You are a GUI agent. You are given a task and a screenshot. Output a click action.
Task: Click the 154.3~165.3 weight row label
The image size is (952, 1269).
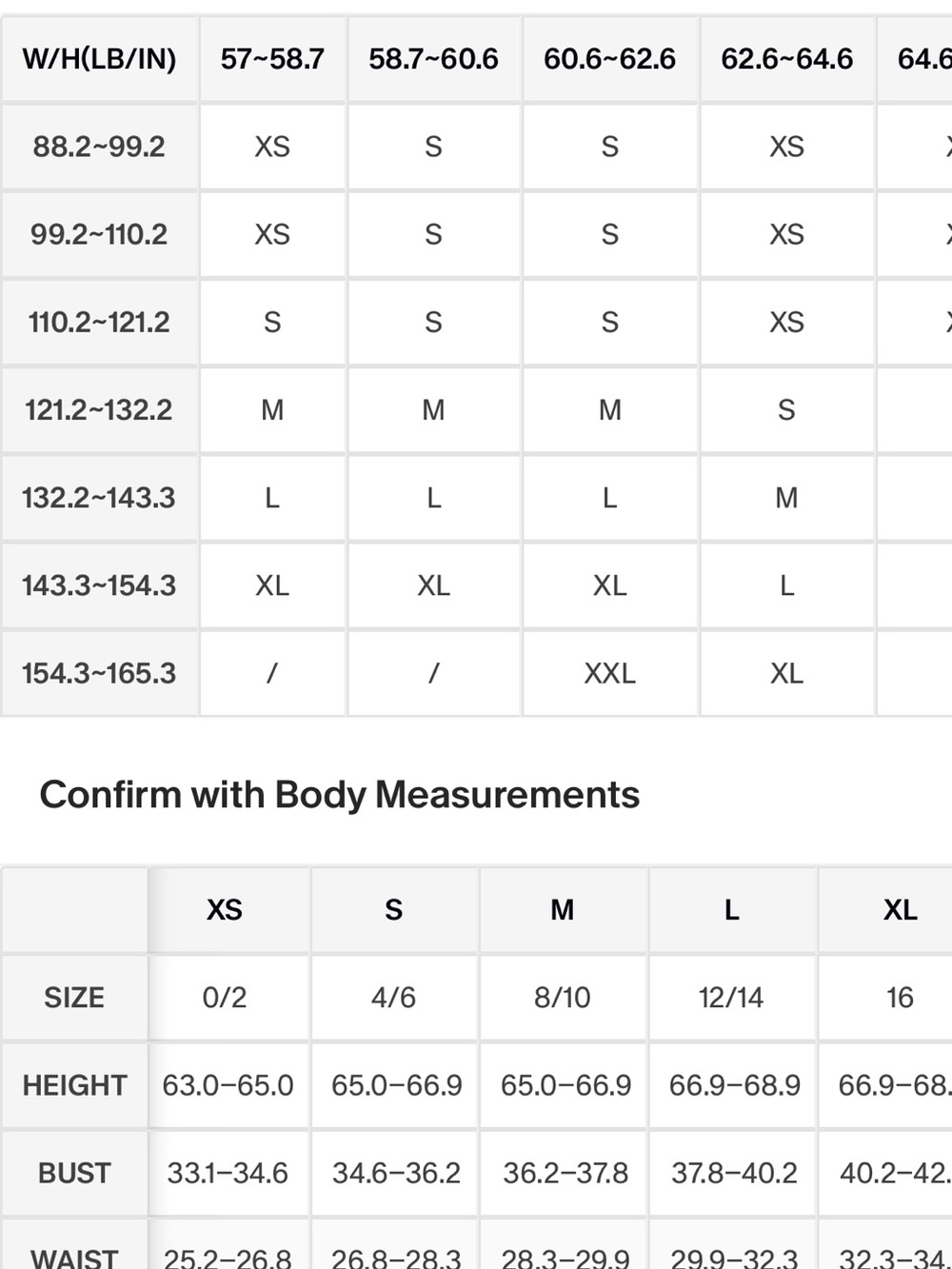click(99, 673)
